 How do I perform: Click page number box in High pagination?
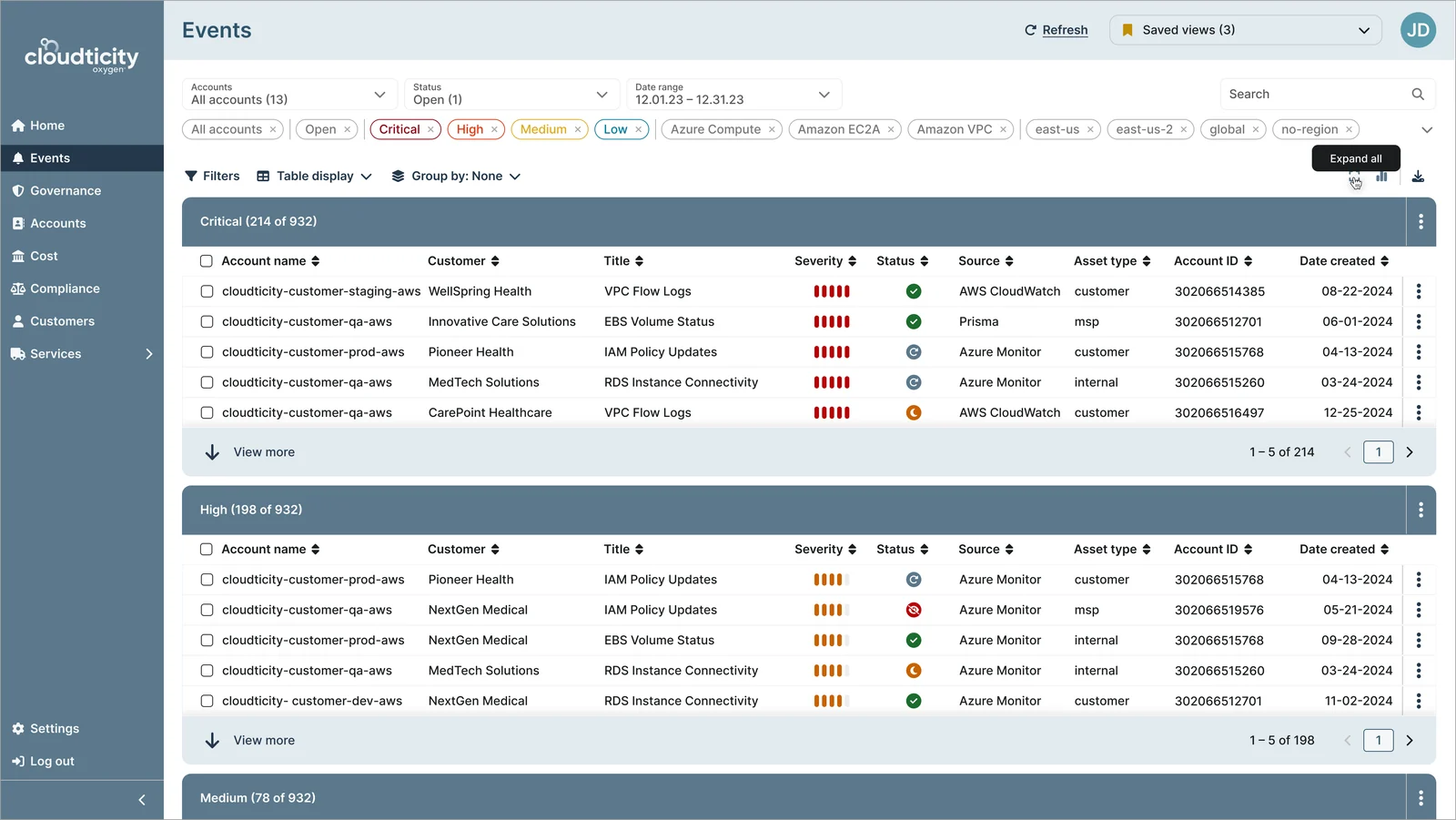tap(1379, 741)
